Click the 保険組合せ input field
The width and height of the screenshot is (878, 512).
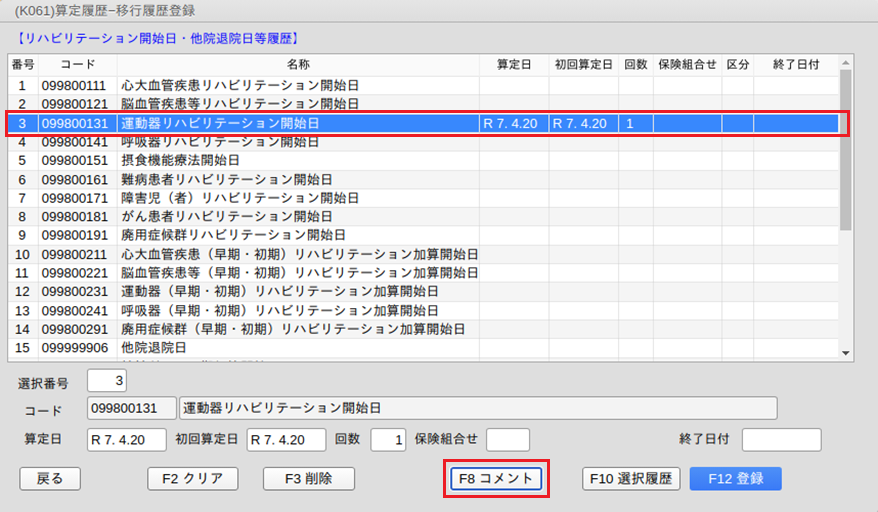click(507, 440)
